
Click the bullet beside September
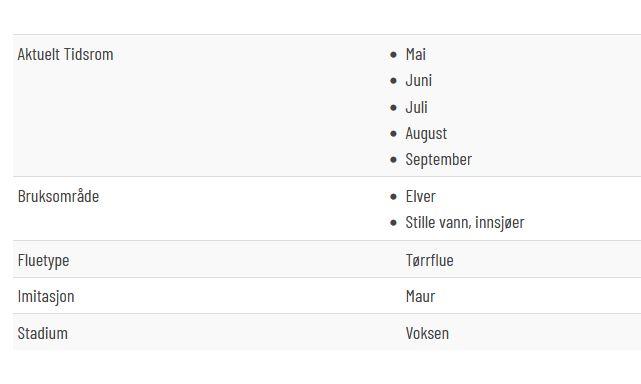point(393,159)
